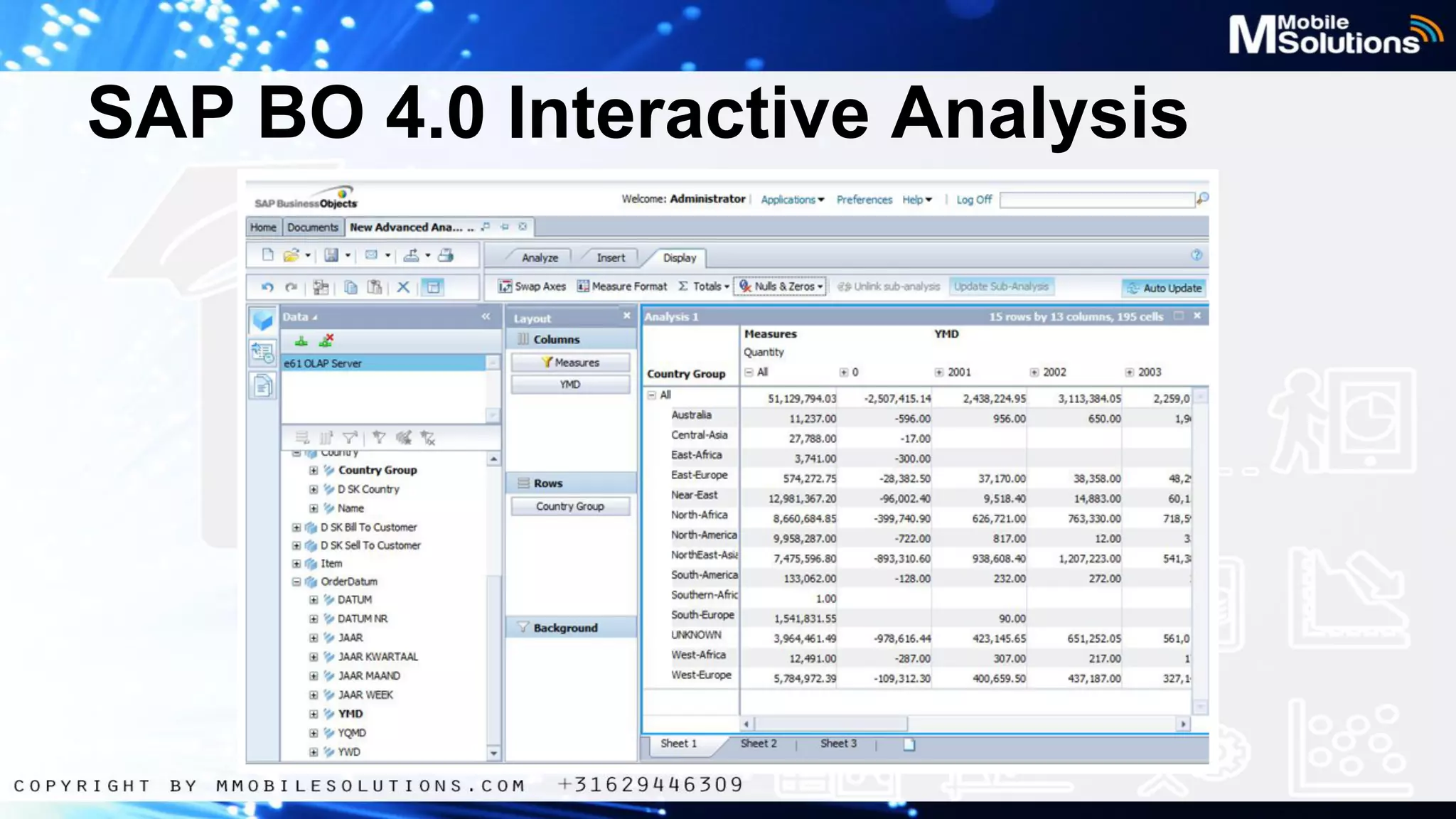
Task: Redo the last action
Action: click(x=291, y=287)
